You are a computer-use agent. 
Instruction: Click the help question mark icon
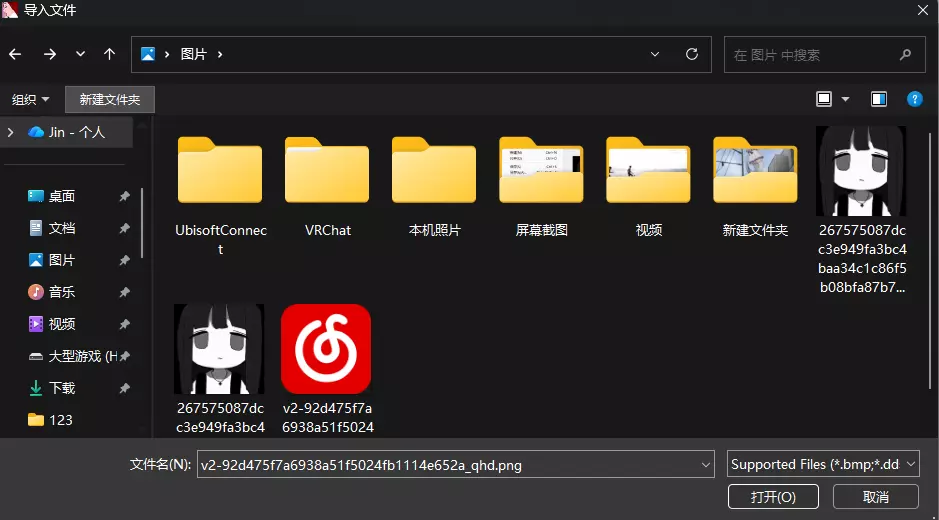pos(914,99)
